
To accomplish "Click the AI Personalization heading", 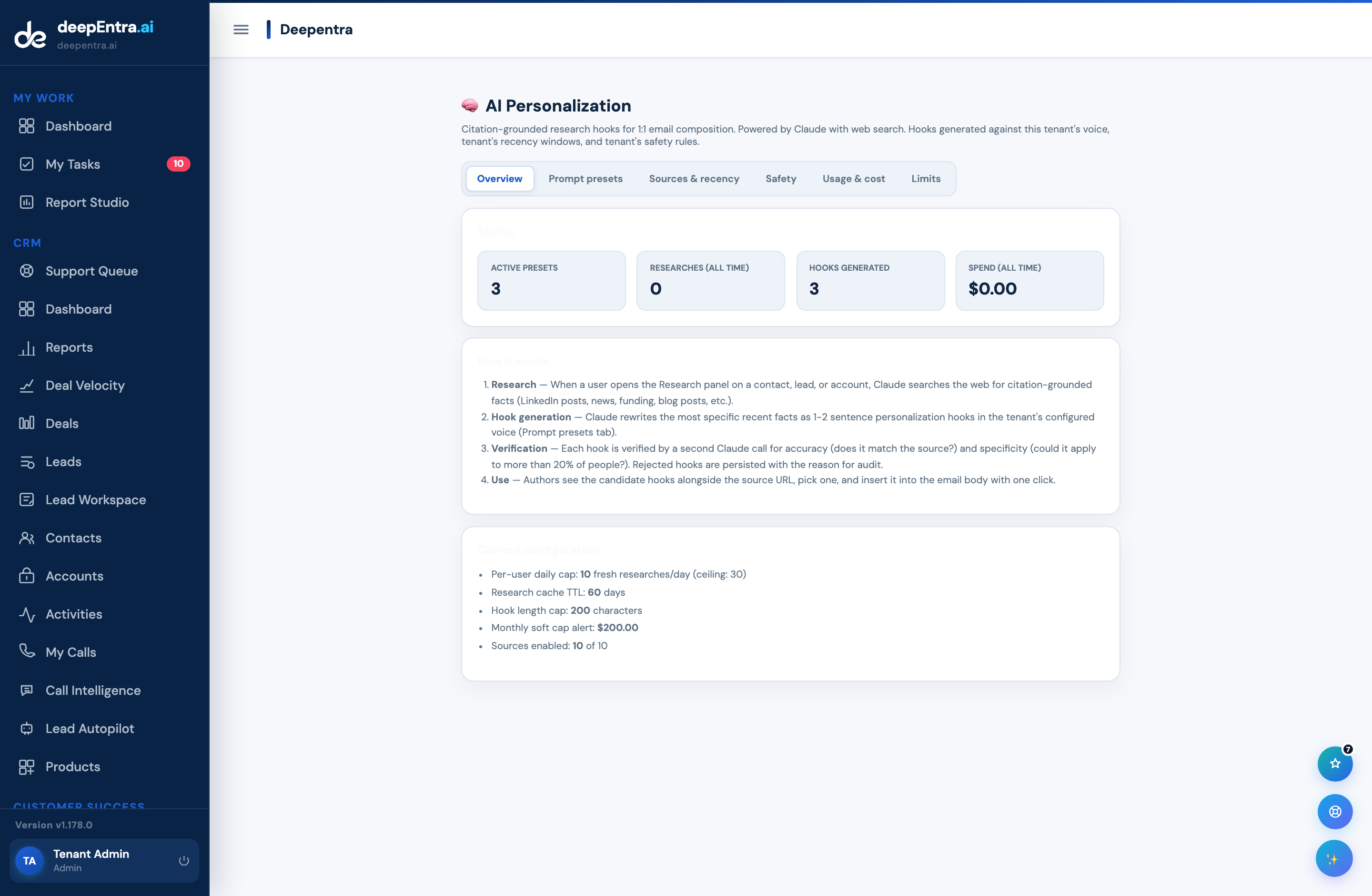I will click(558, 106).
